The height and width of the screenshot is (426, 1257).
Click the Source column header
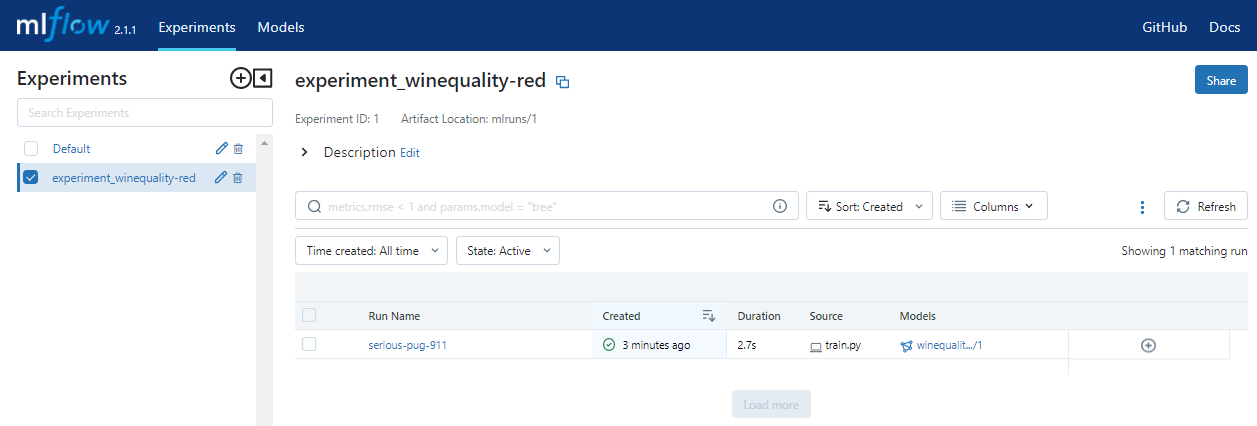[x=826, y=316]
